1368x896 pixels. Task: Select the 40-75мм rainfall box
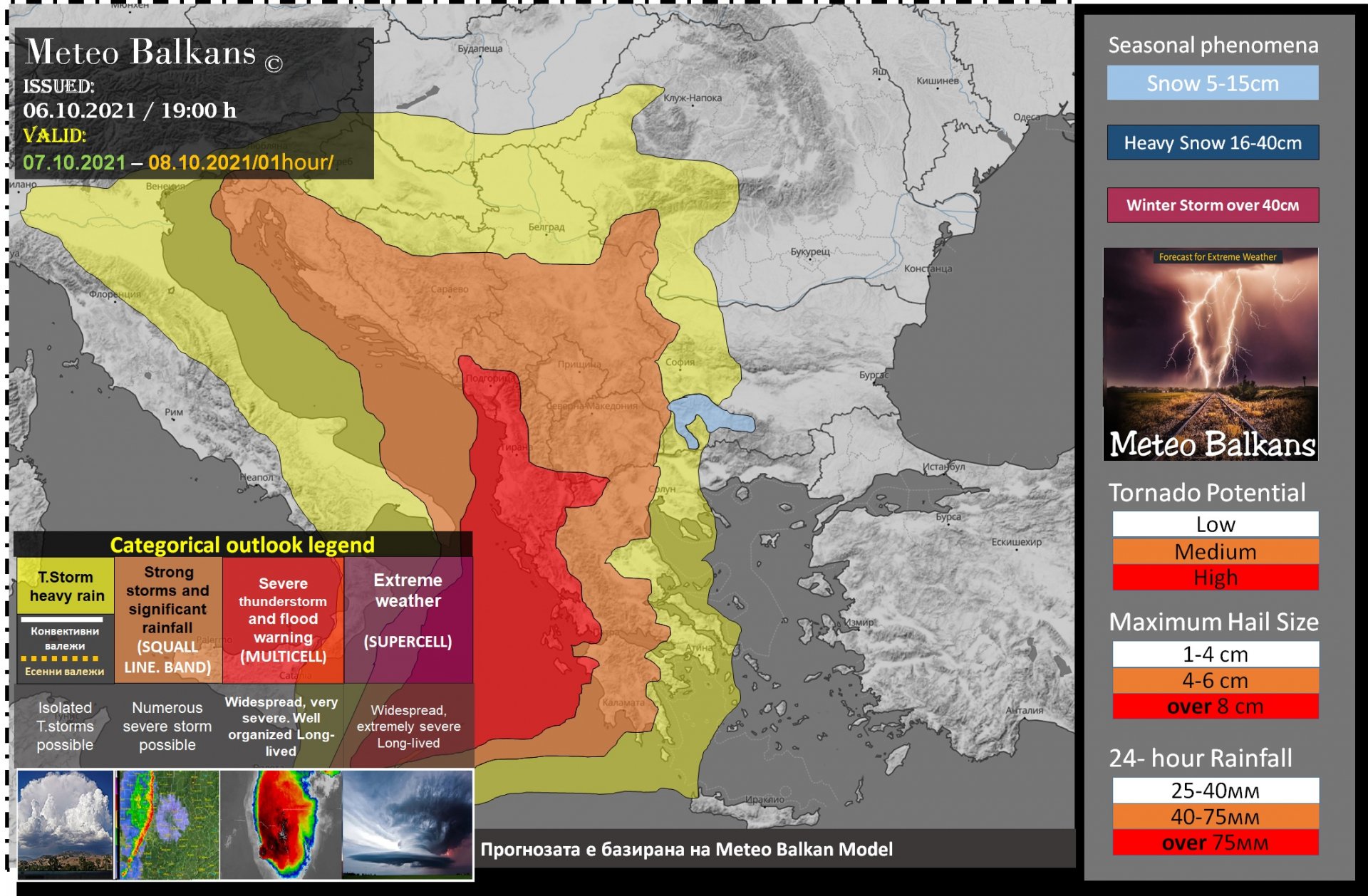[x=1215, y=817]
